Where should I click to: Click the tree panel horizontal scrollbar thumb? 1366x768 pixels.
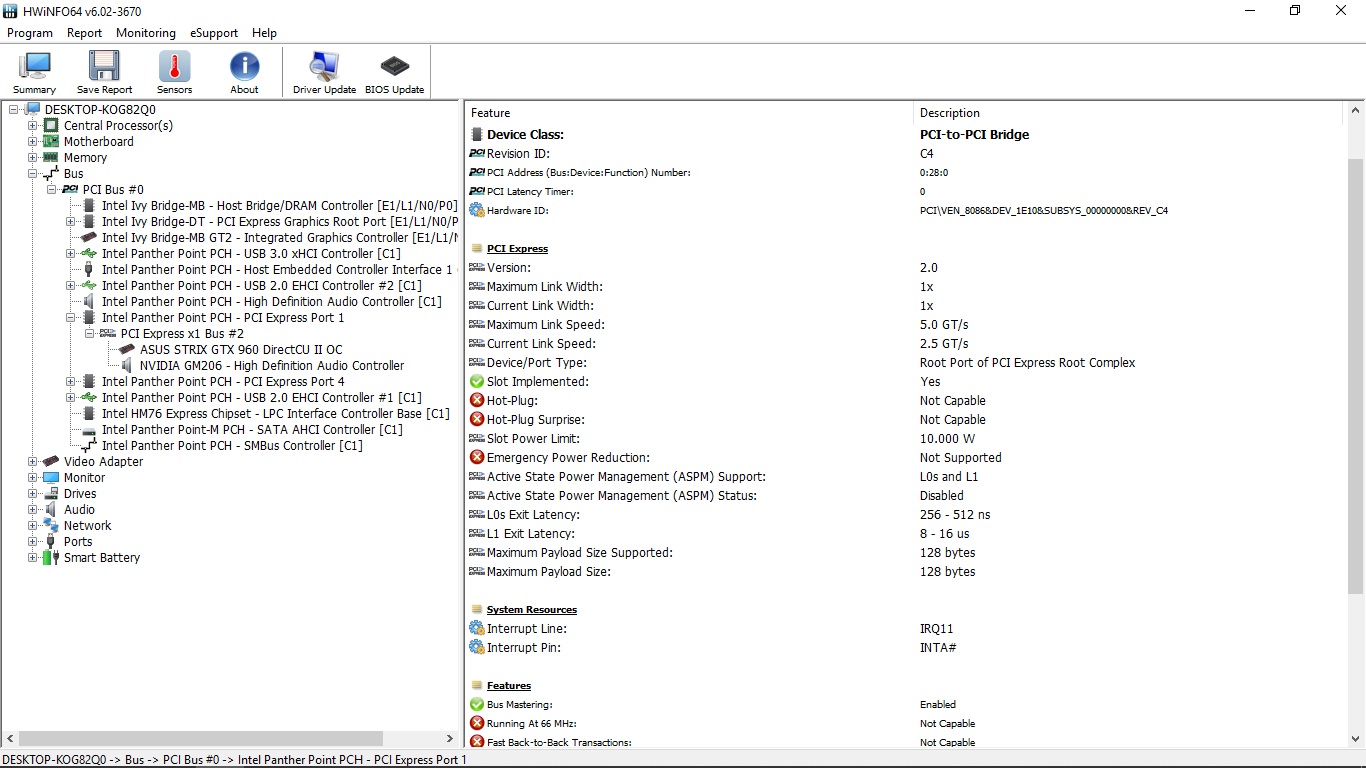201,739
